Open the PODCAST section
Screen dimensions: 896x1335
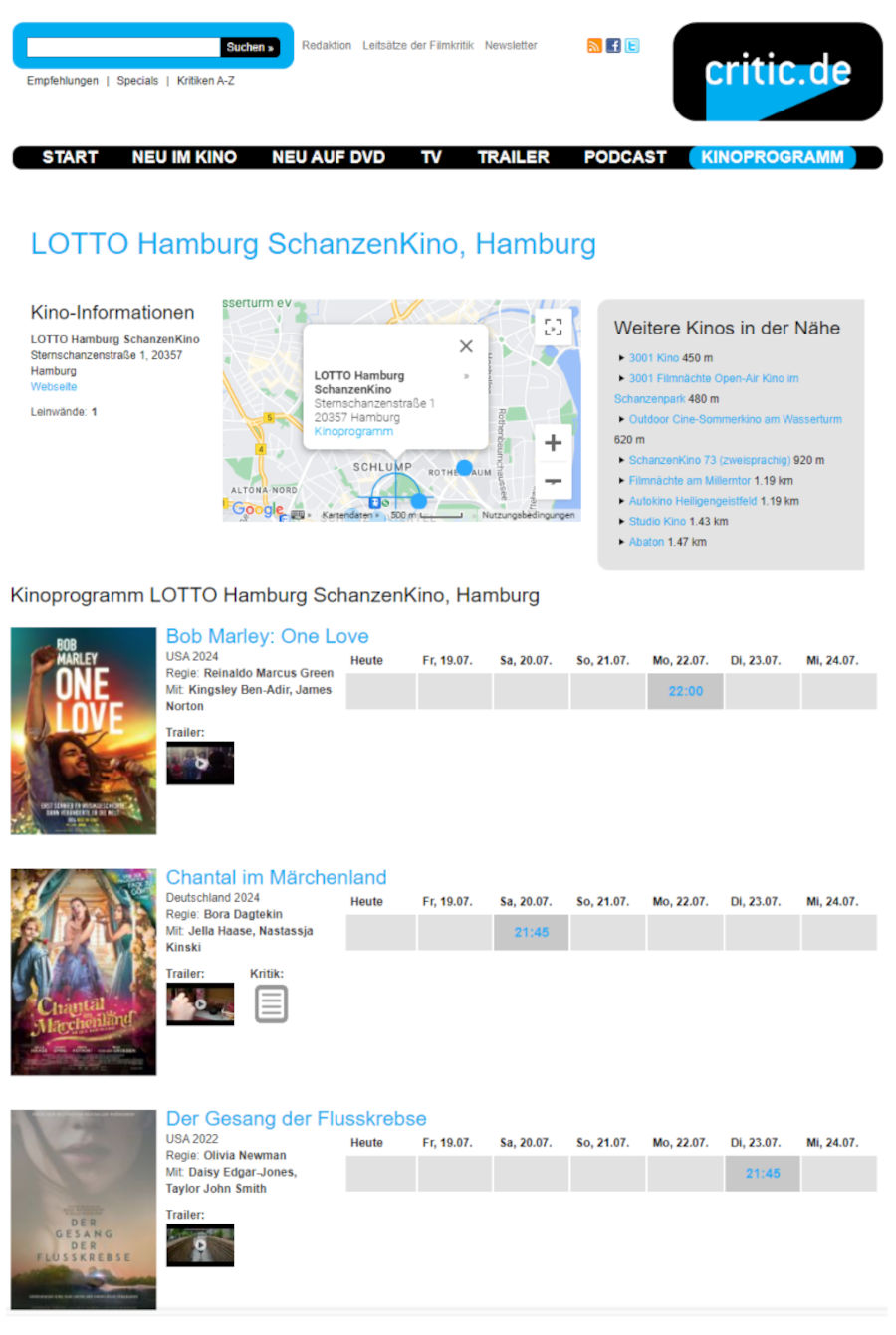tap(625, 157)
